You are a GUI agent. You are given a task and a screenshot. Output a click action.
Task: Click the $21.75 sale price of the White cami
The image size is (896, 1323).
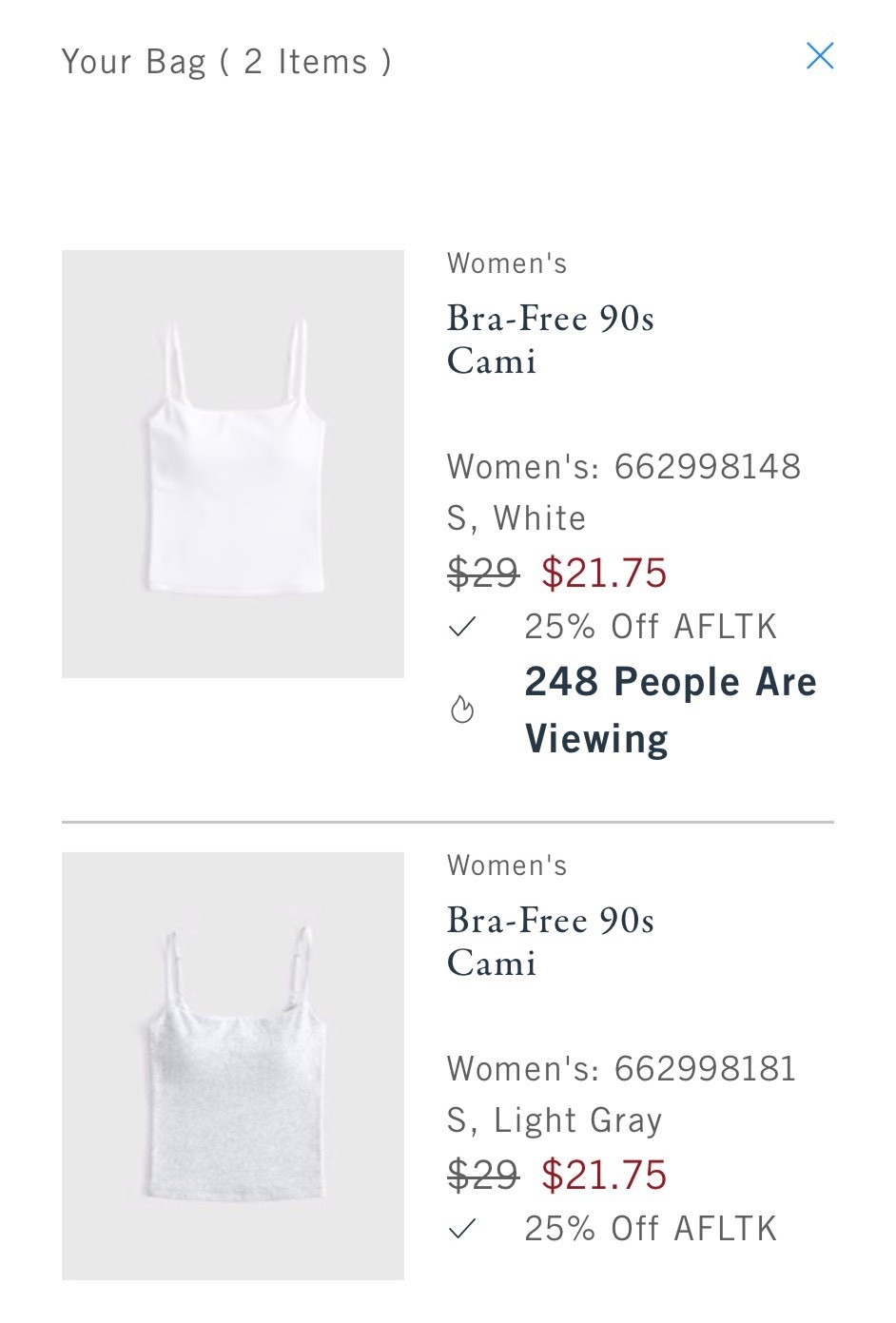(x=605, y=573)
